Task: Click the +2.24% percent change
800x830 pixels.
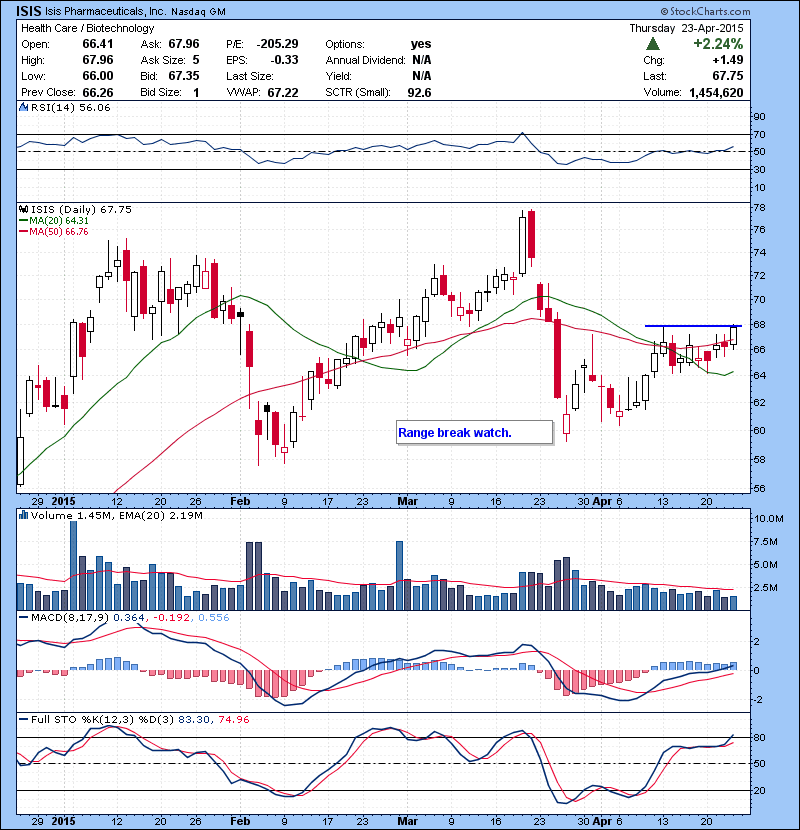Action: (718, 44)
